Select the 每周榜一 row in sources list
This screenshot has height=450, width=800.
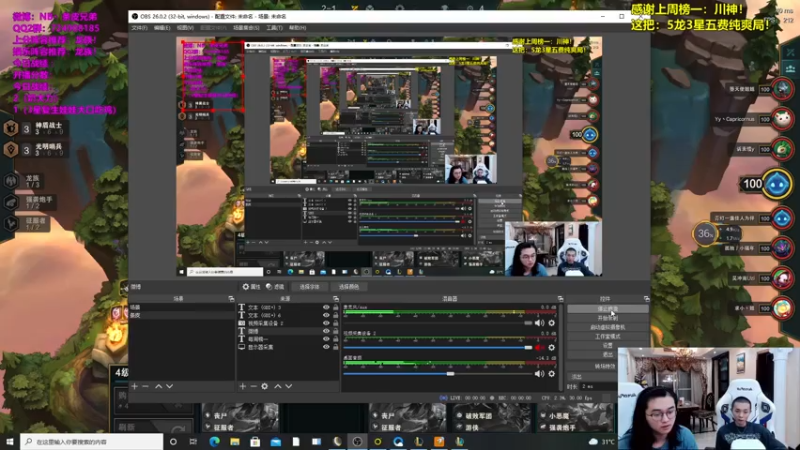pyautogui.click(x=288, y=339)
